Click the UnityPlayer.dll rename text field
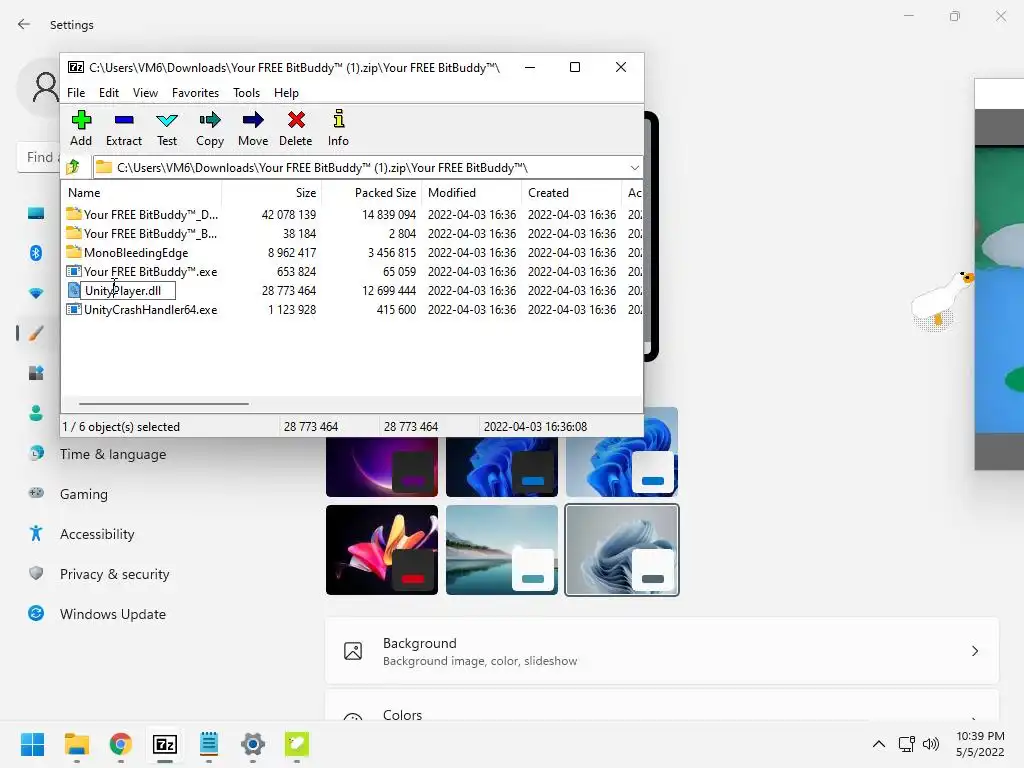Screen dimensions: 1024x768 tap(128, 291)
